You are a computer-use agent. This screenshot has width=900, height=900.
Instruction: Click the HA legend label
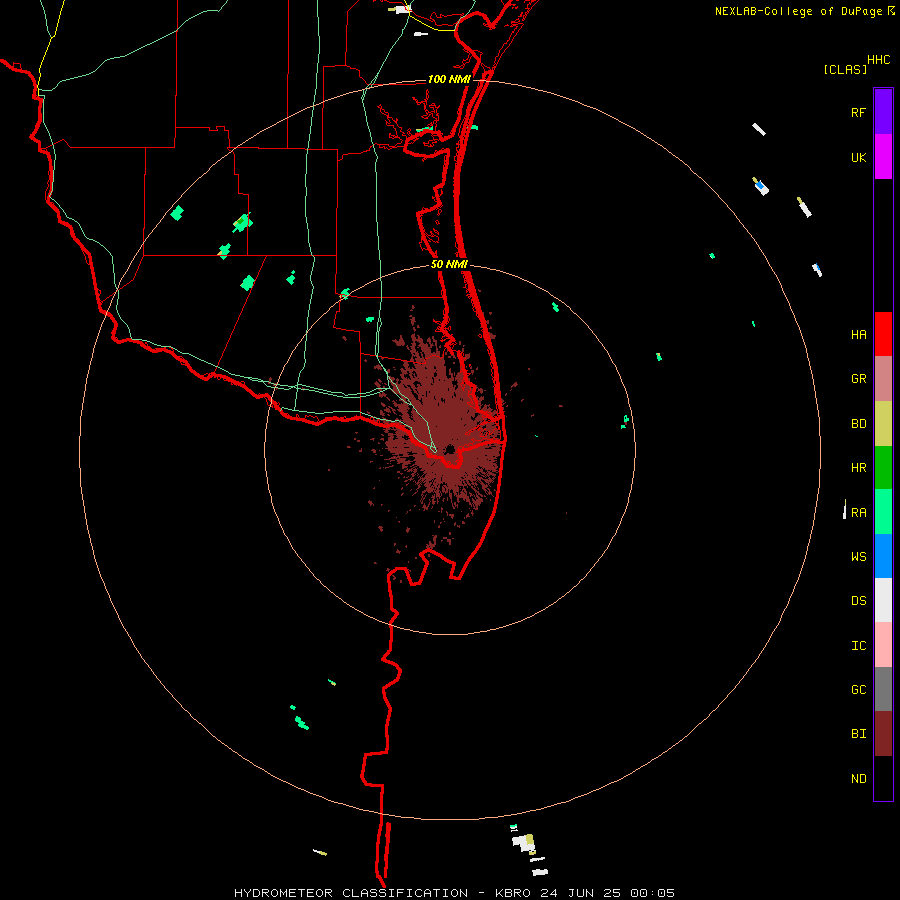[858, 334]
